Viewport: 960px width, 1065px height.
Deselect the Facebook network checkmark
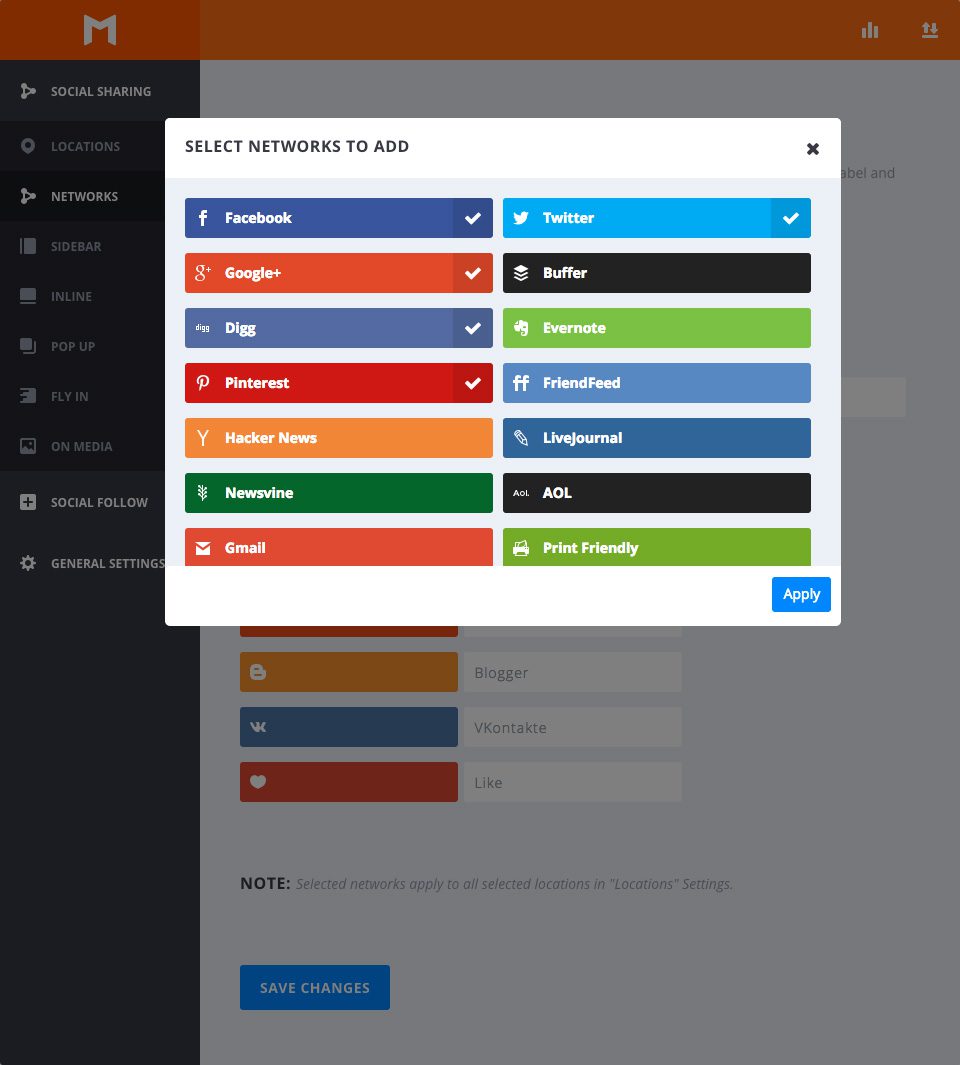coord(473,218)
